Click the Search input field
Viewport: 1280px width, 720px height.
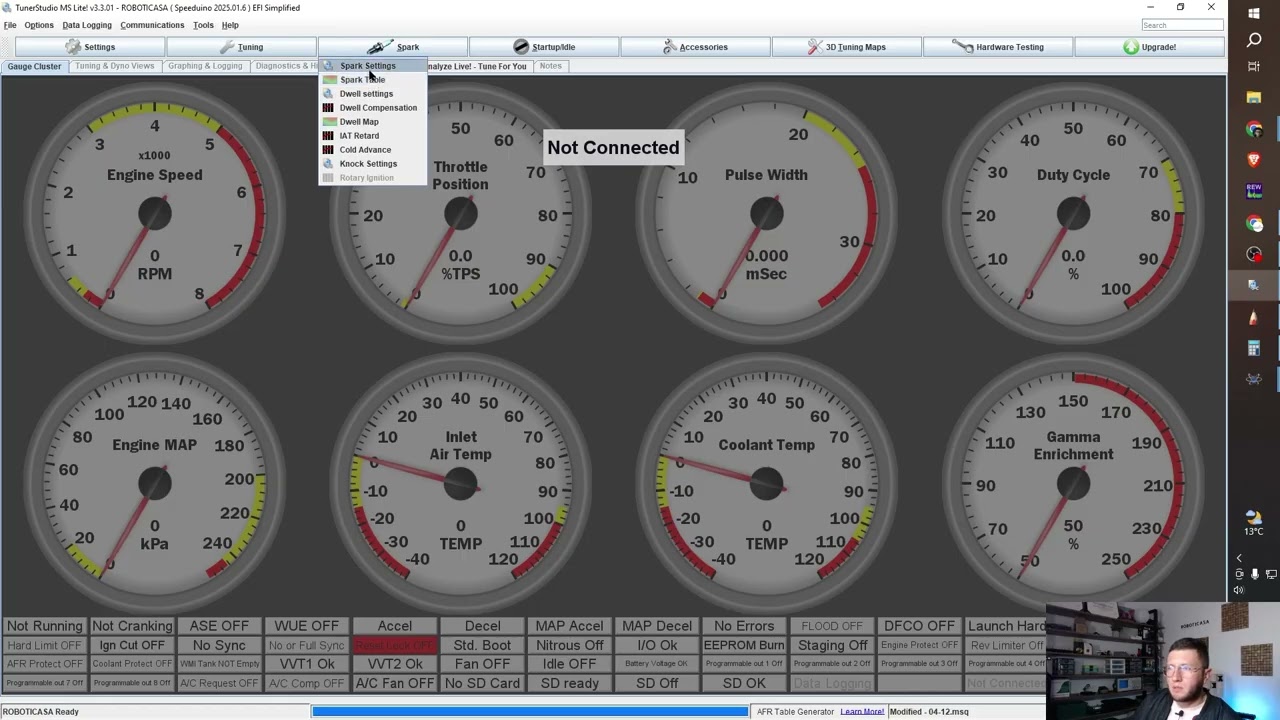[x=1182, y=25]
